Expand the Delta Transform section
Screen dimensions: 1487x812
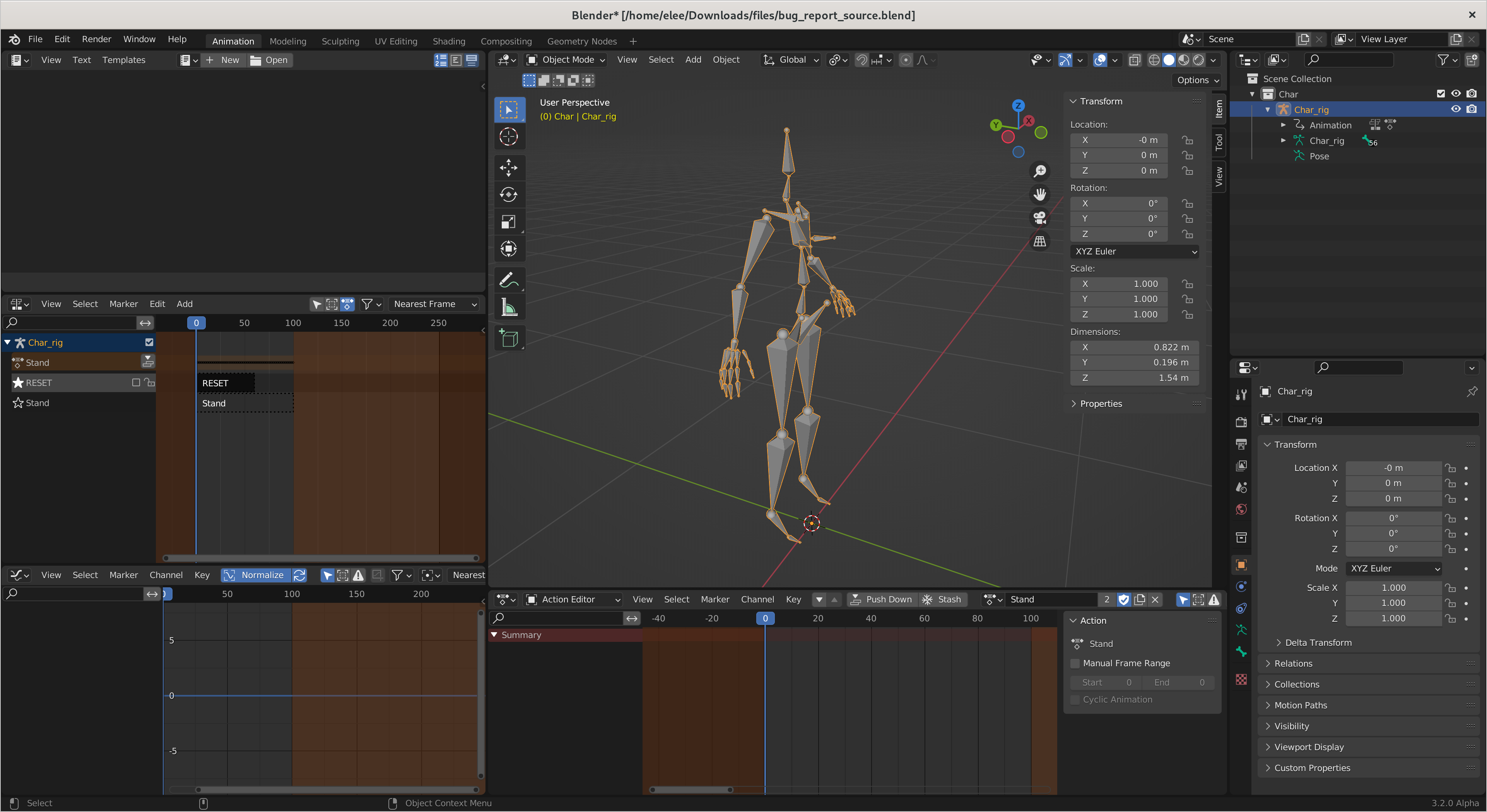click(x=1318, y=642)
